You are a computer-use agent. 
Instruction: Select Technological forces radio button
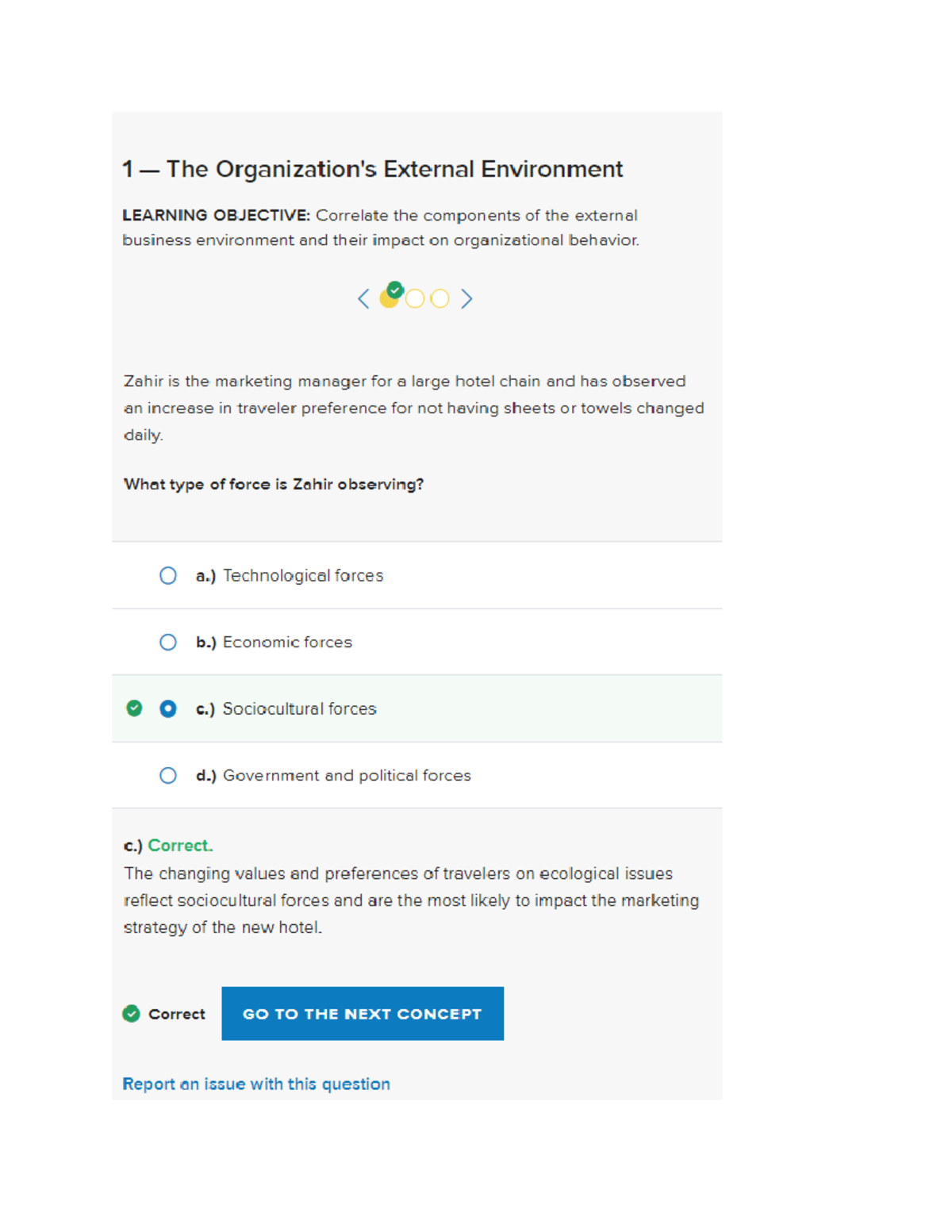coord(168,576)
